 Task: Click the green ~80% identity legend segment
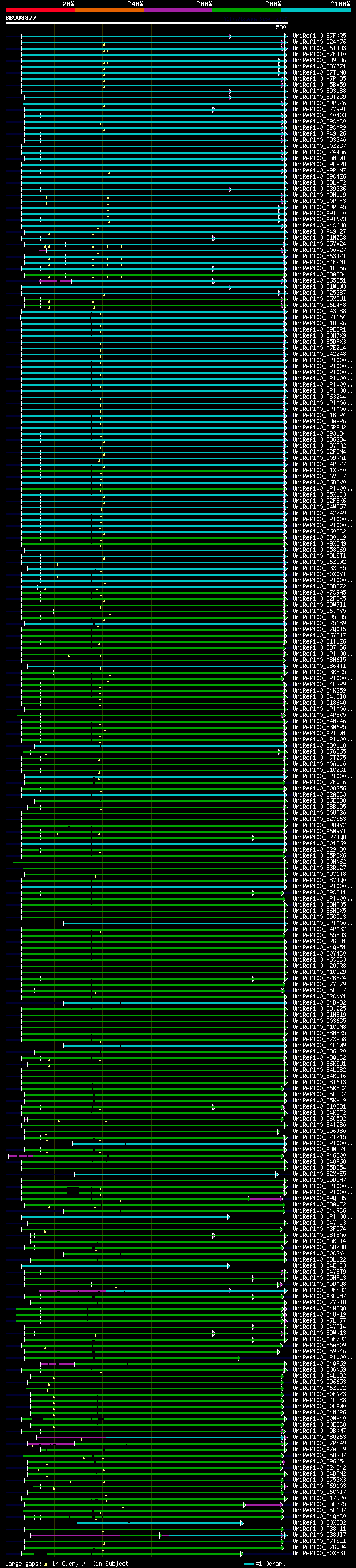tap(247, 10)
